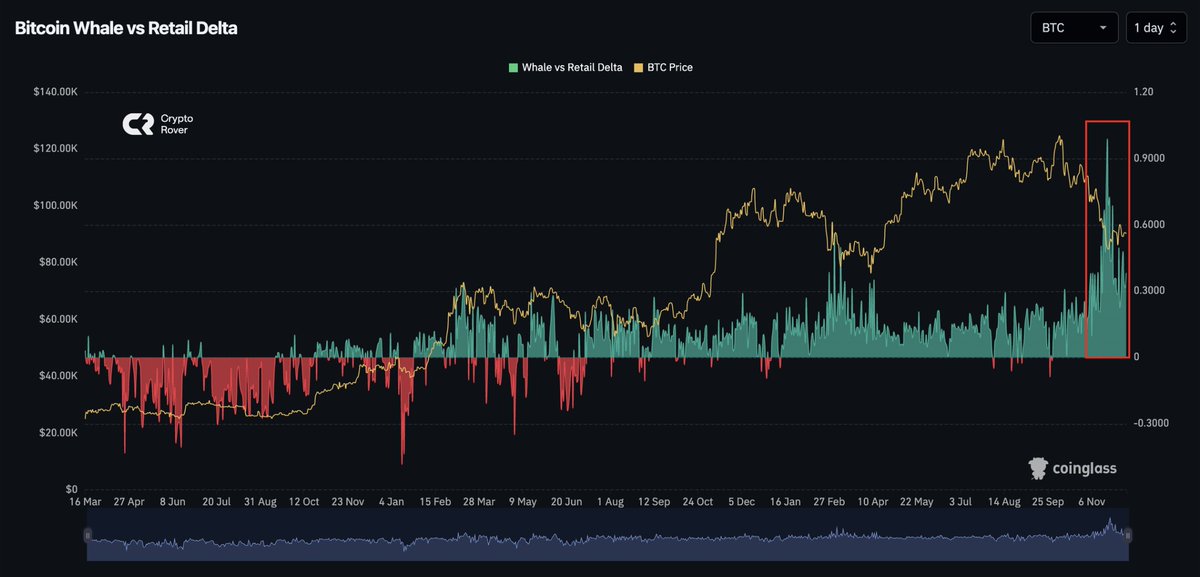
Task: Click the 6 Nov date axis label
Action: [x=1094, y=501]
